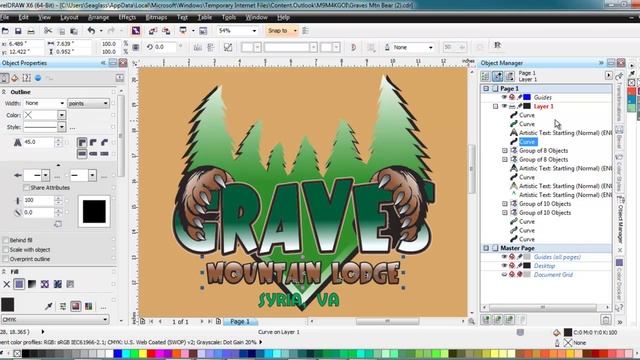Open the Layout menu
This screenshot has width=640, height=360.
pyautogui.click(x=69, y=18)
